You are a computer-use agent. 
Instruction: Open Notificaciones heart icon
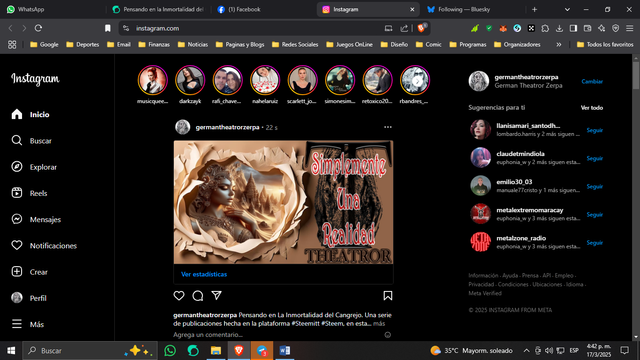17,245
